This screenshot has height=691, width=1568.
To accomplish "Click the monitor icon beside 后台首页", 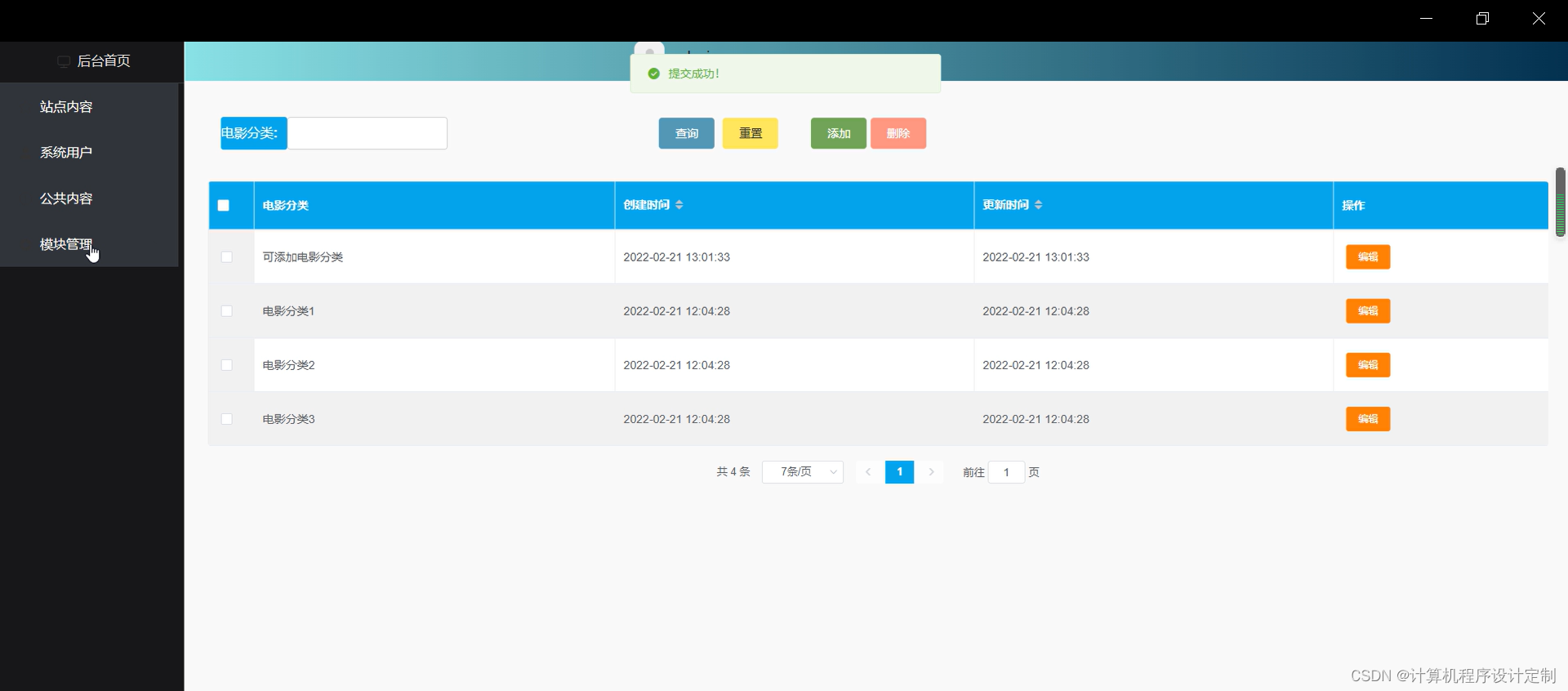I will [x=64, y=61].
